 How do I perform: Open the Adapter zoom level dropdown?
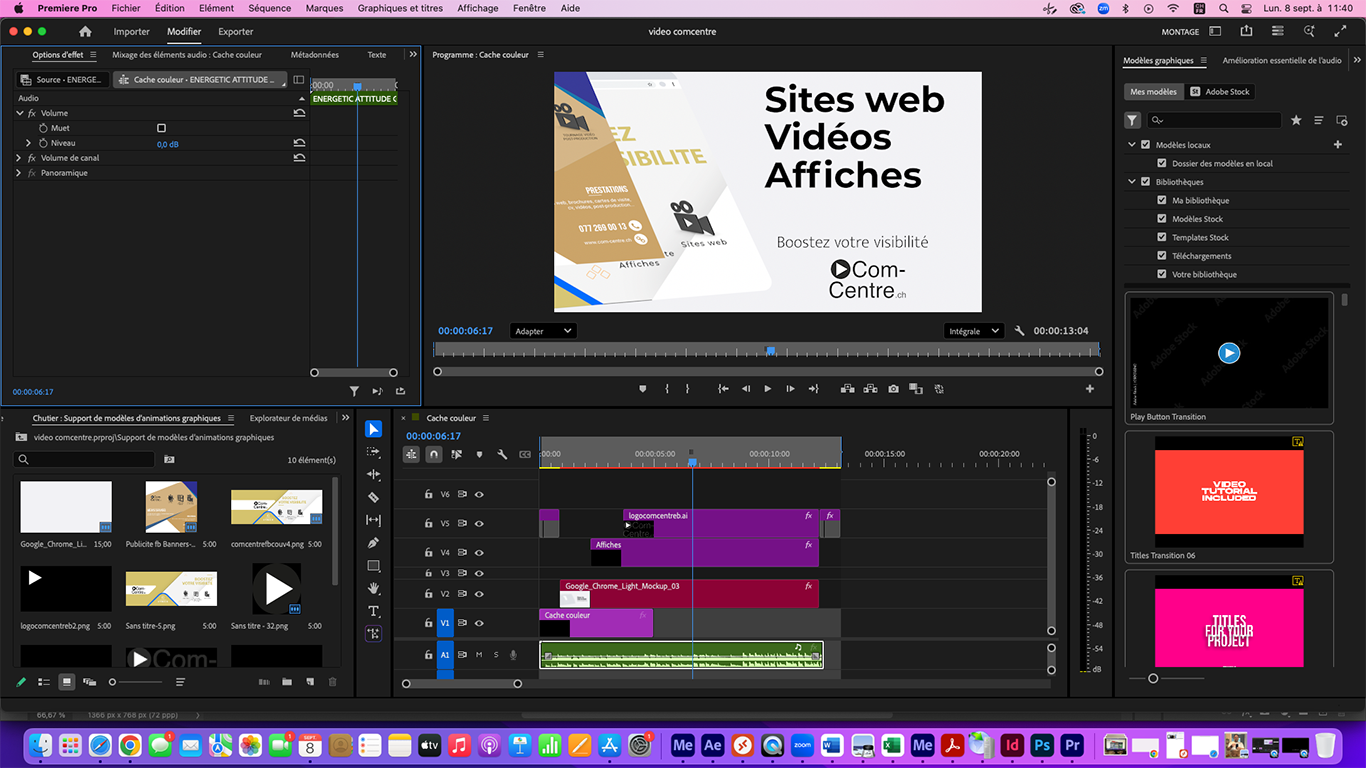pyautogui.click(x=542, y=331)
